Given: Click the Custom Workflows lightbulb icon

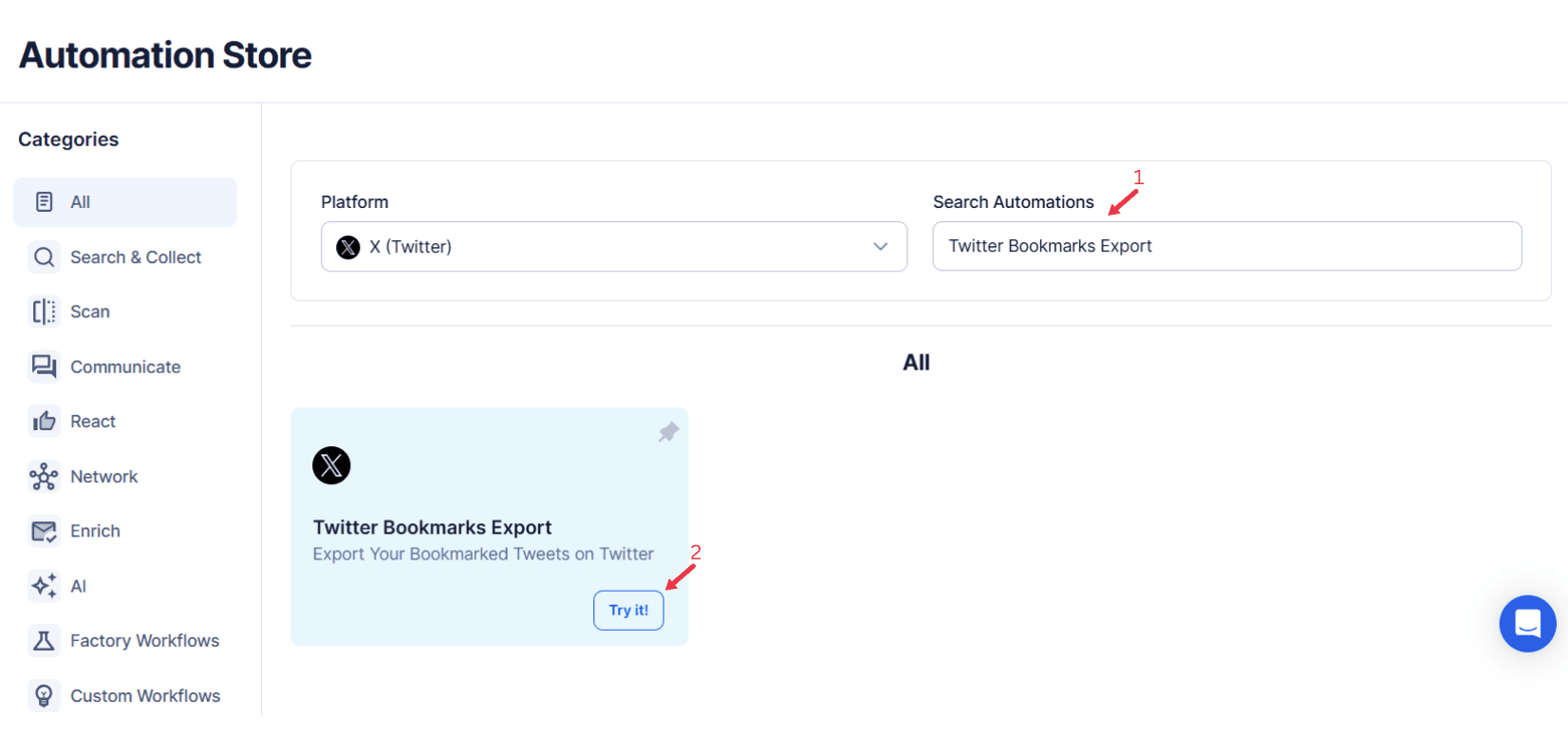Looking at the screenshot, I should 44,695.
